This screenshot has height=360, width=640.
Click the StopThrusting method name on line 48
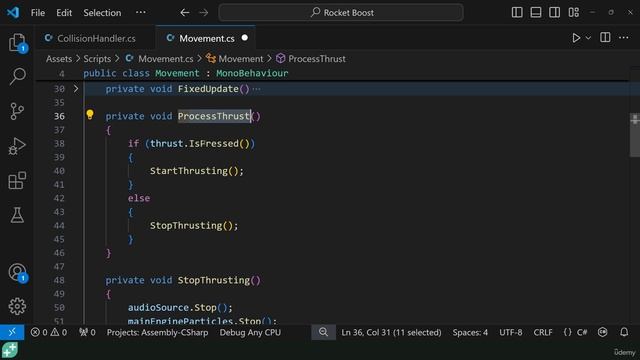pos(213,280)
